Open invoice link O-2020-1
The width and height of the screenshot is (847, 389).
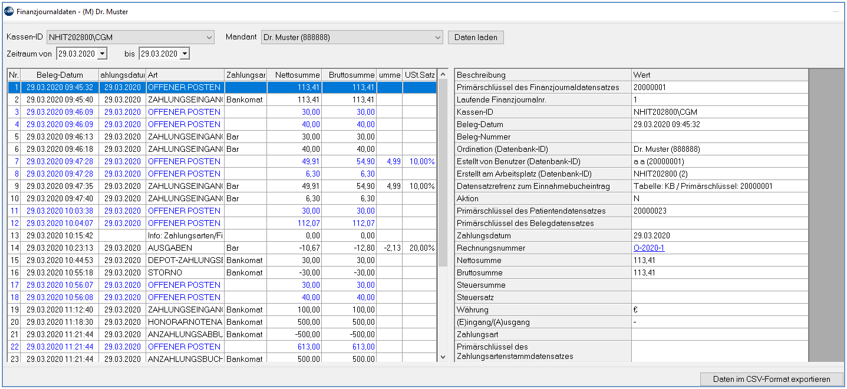tap(648, 248)
